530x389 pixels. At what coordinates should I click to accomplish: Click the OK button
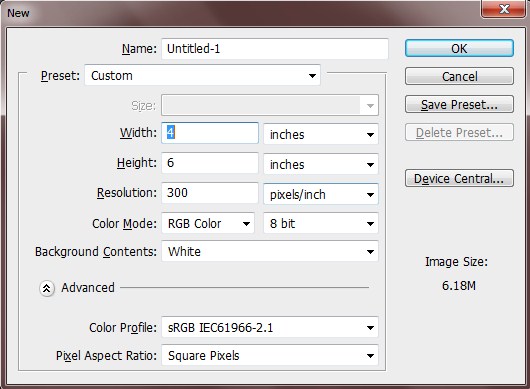[x=459, y=48]
